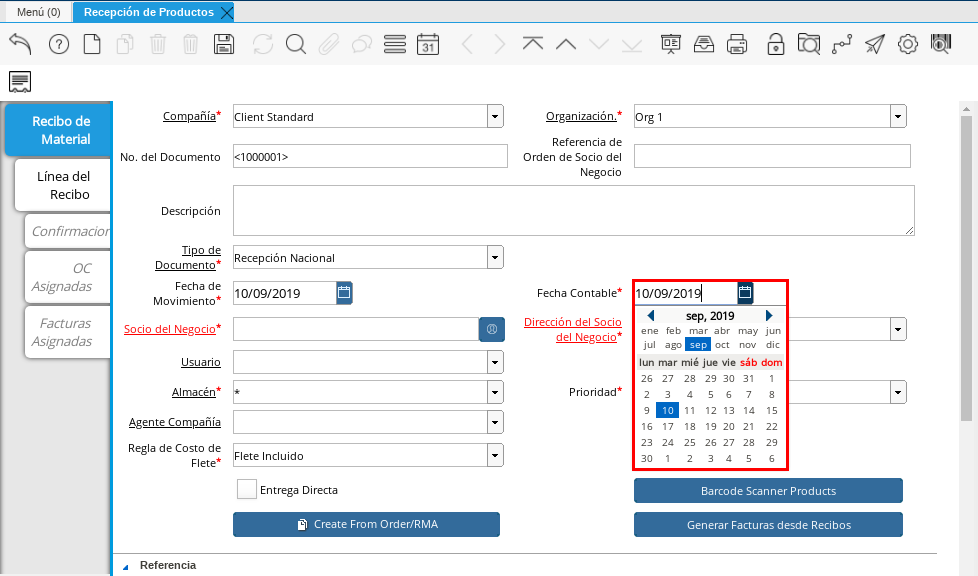This screenshot has height=576, width=978.
Task: Open the OC Asignadas tab
Action: pyautogui.click(x=68, y=277)
